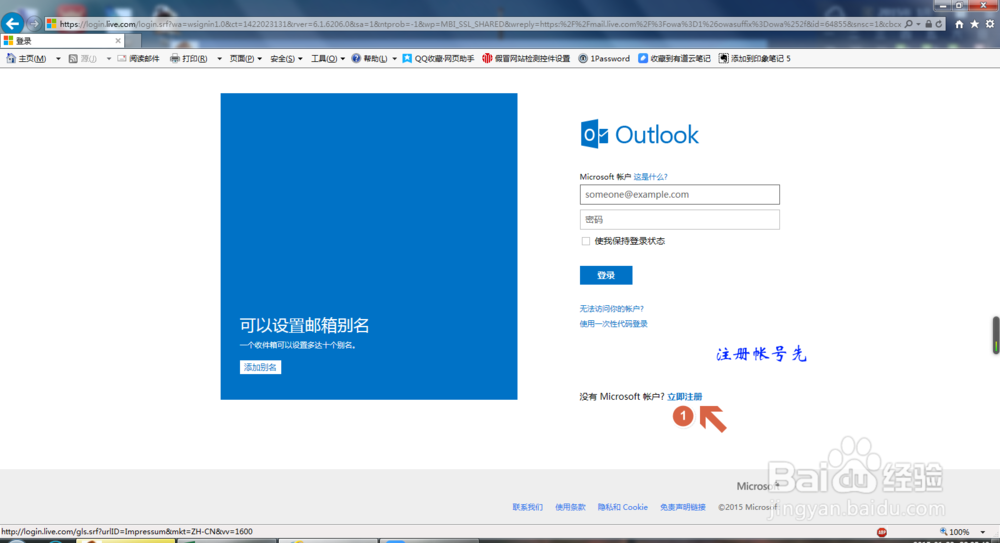Open the browser Tools gear icon
The height and width of the screenshot is (543, 1000).
point(990,24)
